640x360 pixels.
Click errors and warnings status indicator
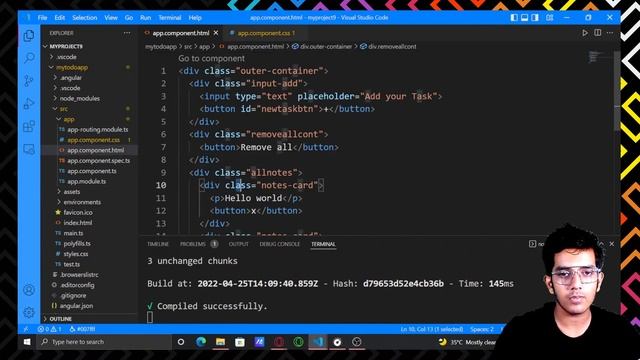click(x=49, y=329)
